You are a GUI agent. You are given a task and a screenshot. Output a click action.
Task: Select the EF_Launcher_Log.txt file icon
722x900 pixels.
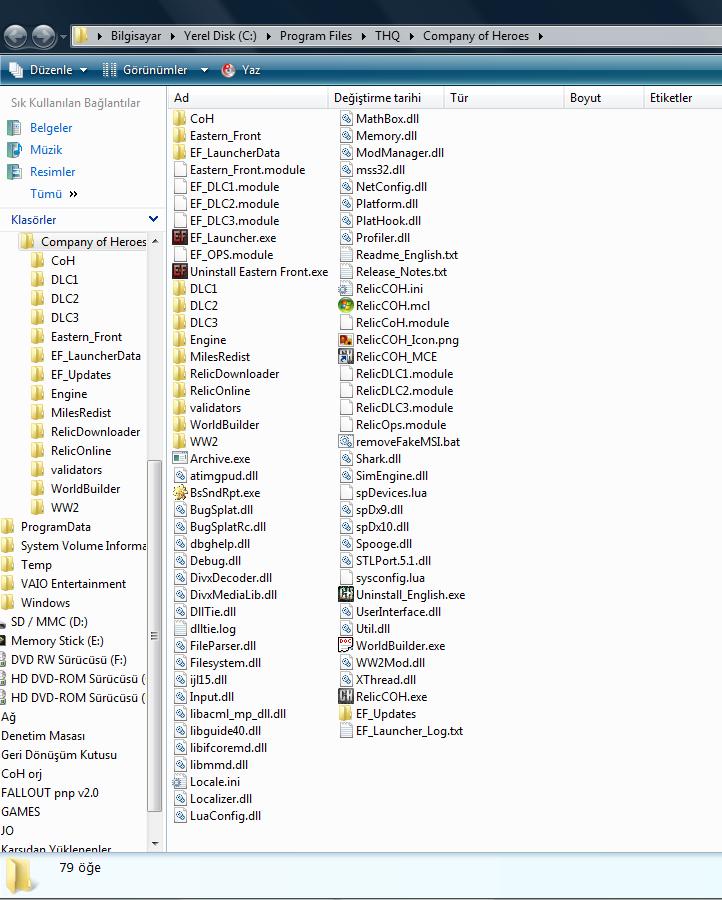click(x=346, y=731)
